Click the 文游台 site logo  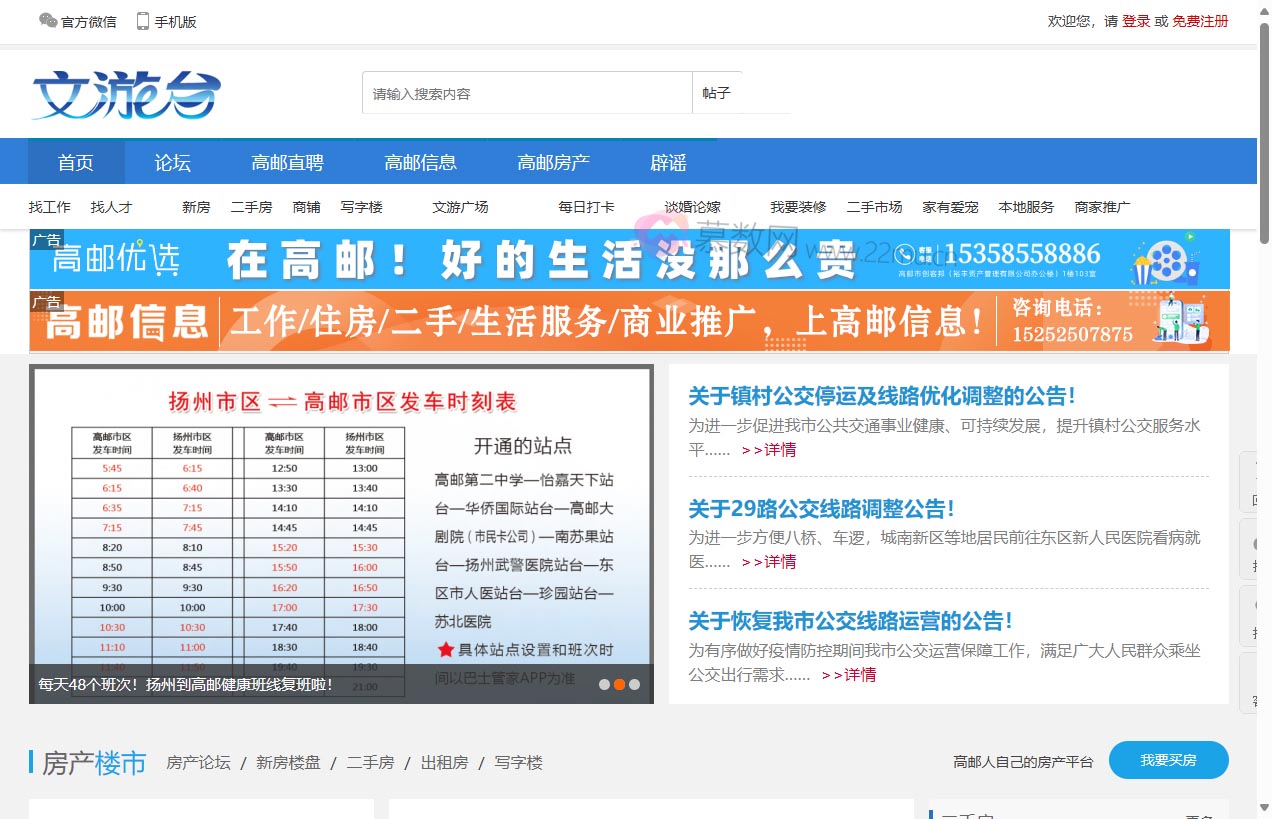coord(126,94)
